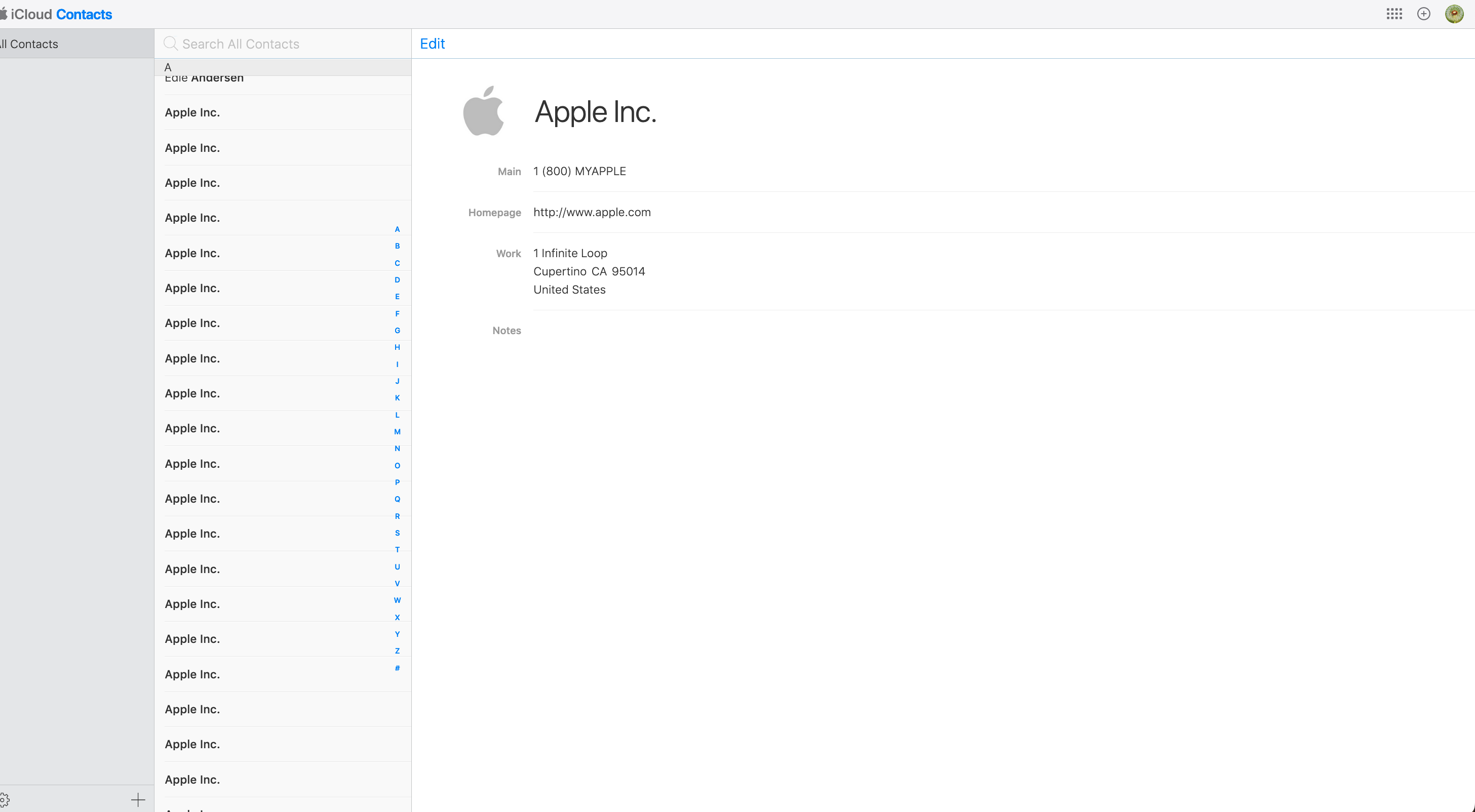This screenshot has height=812, width=1475.
Task: Jump to letter P in index
Action: point(398,482)
